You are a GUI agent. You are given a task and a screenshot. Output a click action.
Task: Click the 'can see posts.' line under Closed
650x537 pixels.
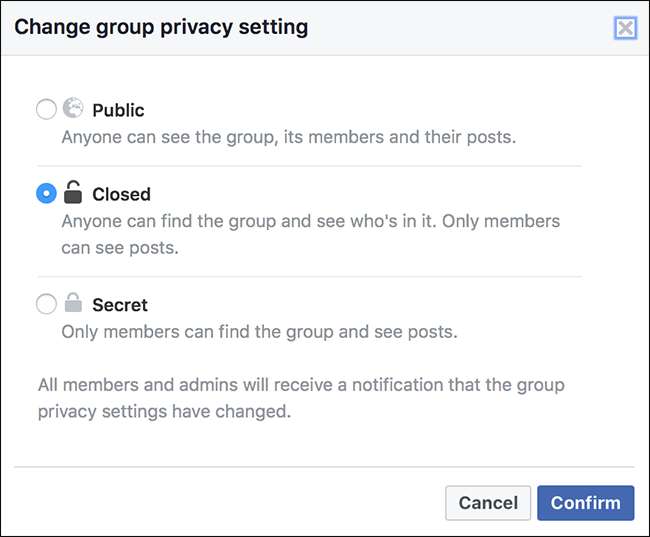pyautogui.click(x=120, y=247)
